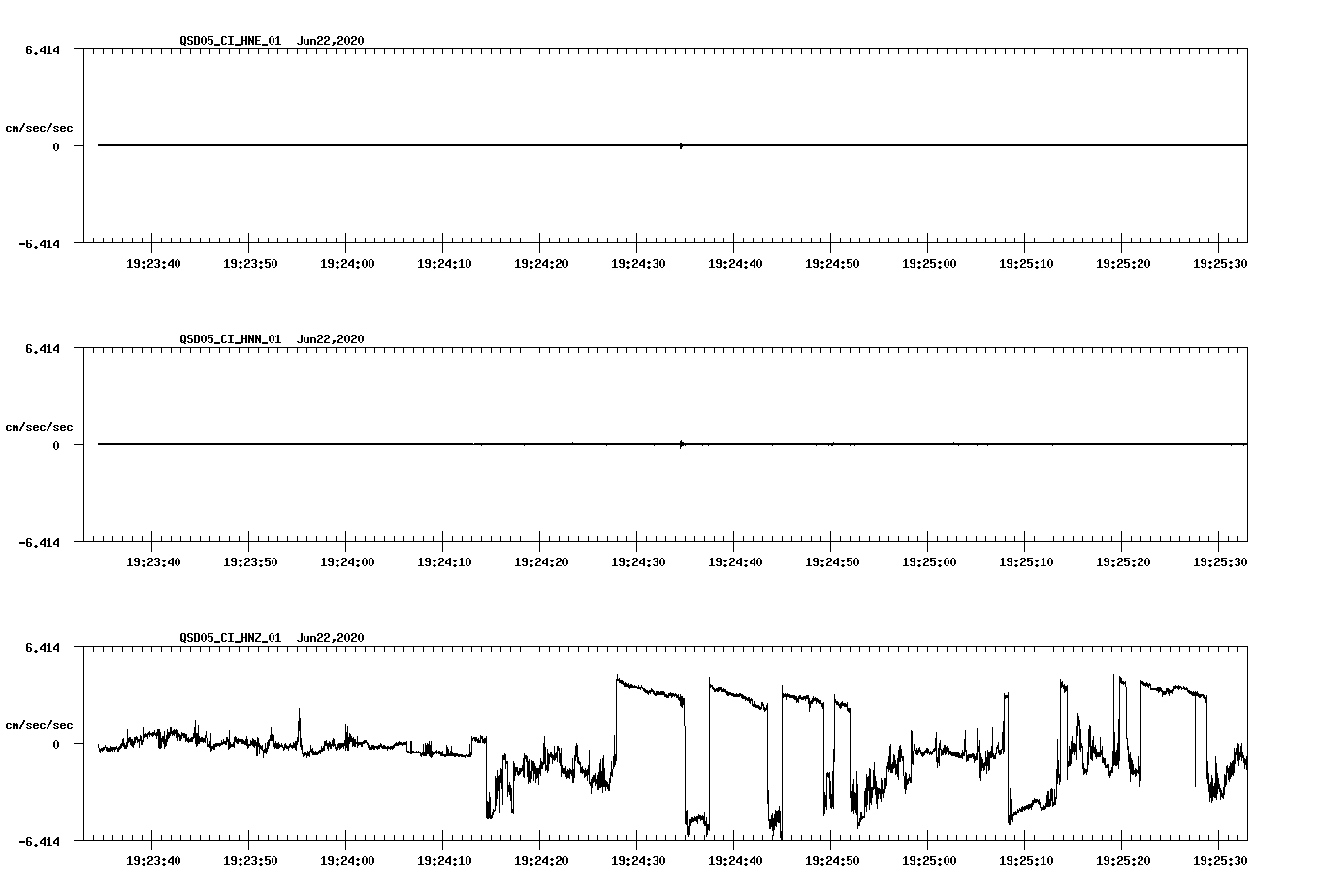This screenshot has height=896, width=1317.
Task: Select the -6.414 lower limit on HNE plot
Action: click(40, 243)
